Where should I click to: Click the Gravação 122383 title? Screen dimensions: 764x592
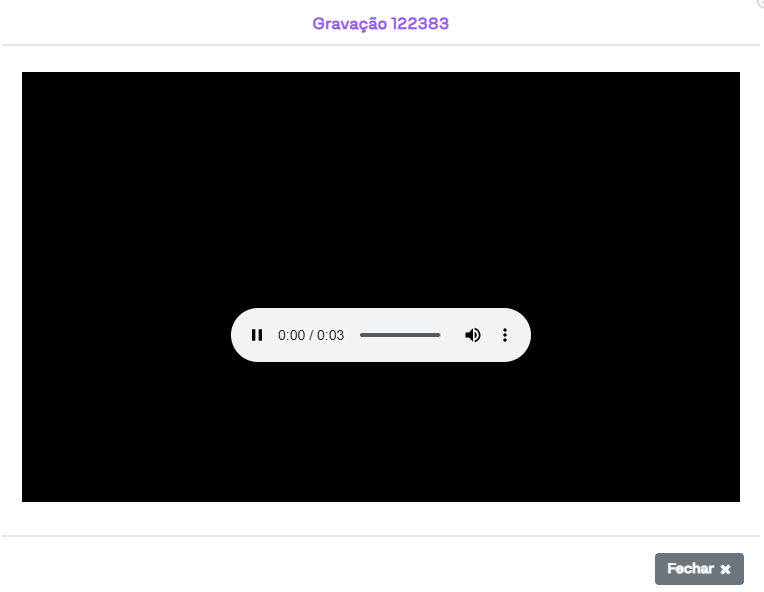[381, 23]
